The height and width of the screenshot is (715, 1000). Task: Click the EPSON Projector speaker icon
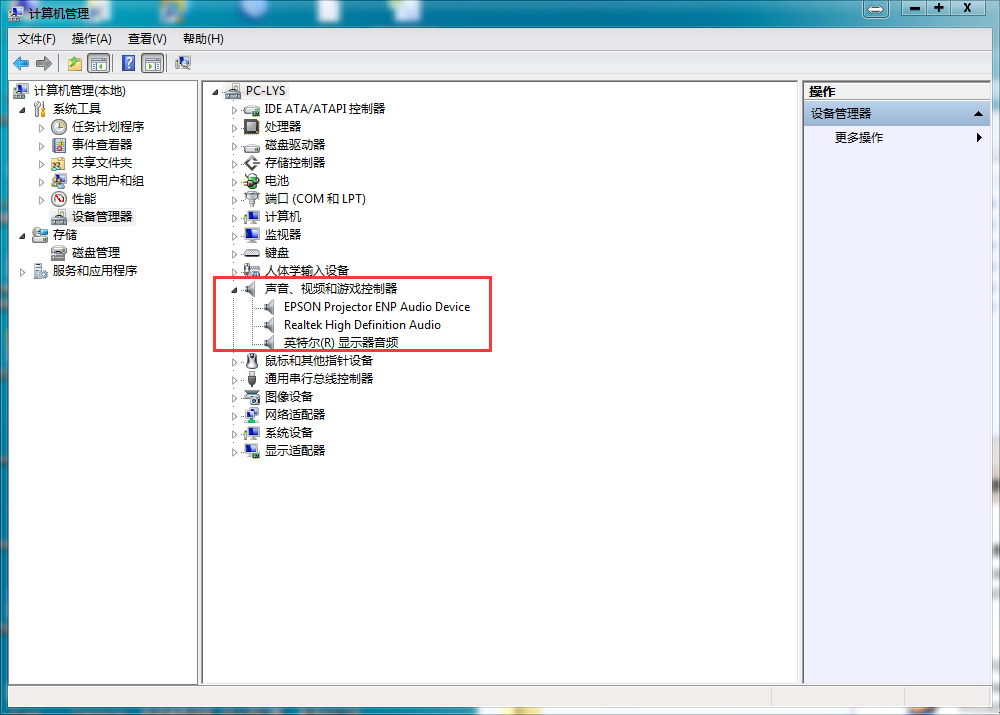[270, 307]
